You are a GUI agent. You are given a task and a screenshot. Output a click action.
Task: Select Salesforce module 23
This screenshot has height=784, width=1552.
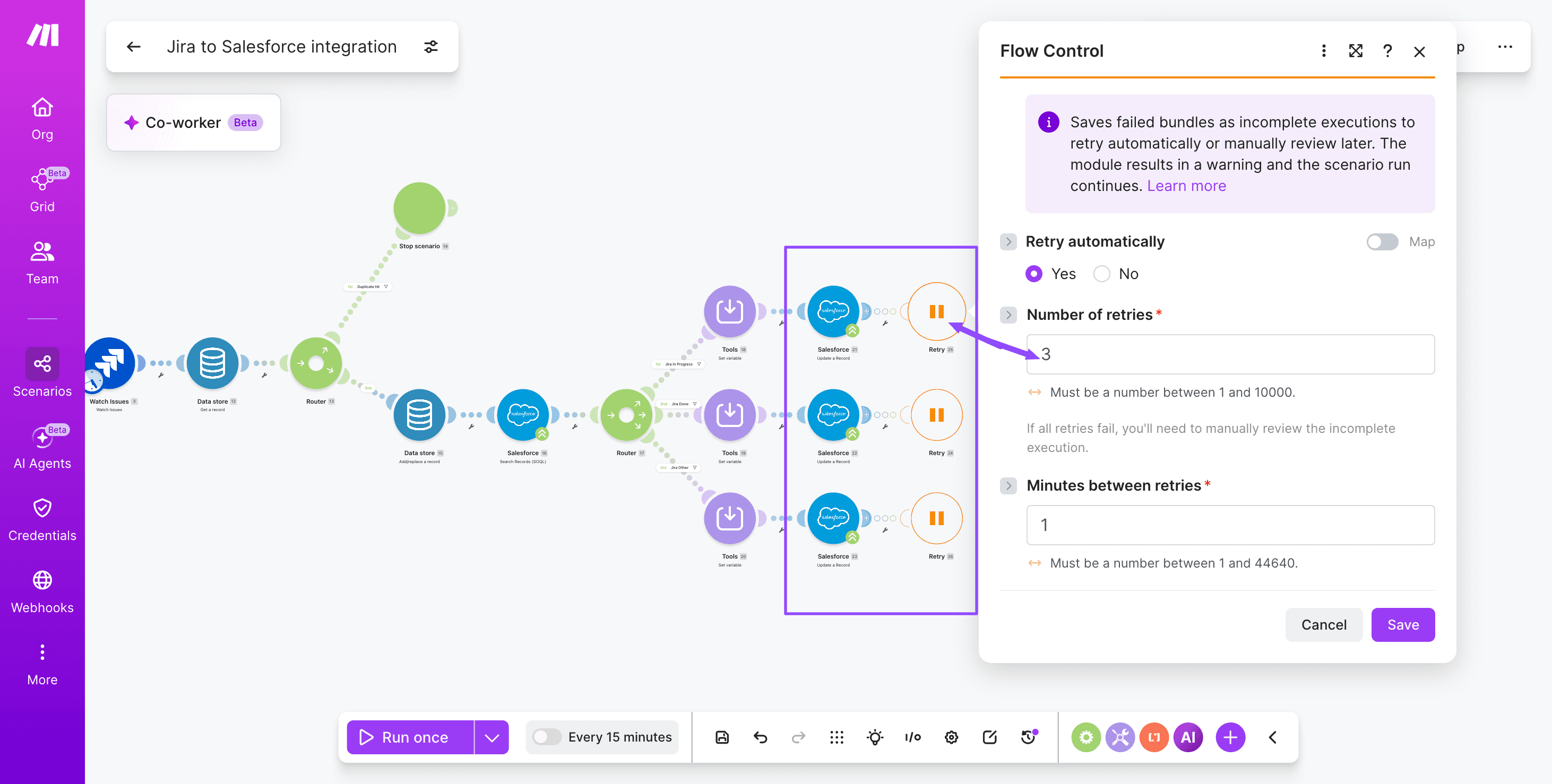coord(833,518)
